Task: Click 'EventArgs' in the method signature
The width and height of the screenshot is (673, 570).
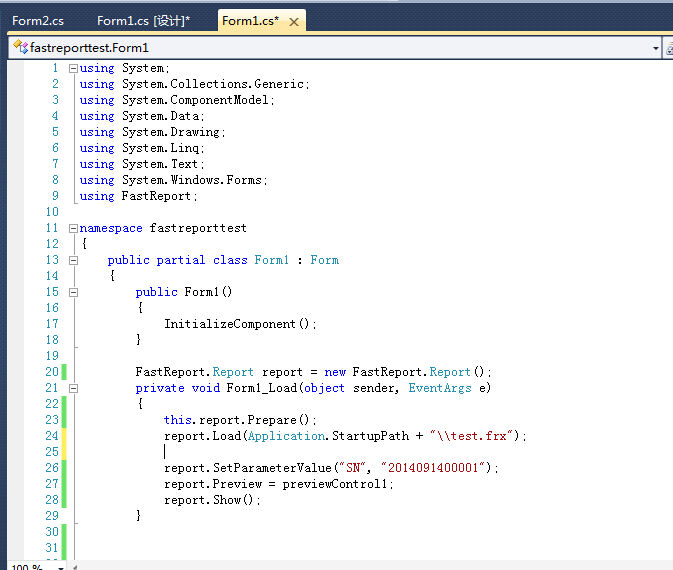Action: click(440, 388)
